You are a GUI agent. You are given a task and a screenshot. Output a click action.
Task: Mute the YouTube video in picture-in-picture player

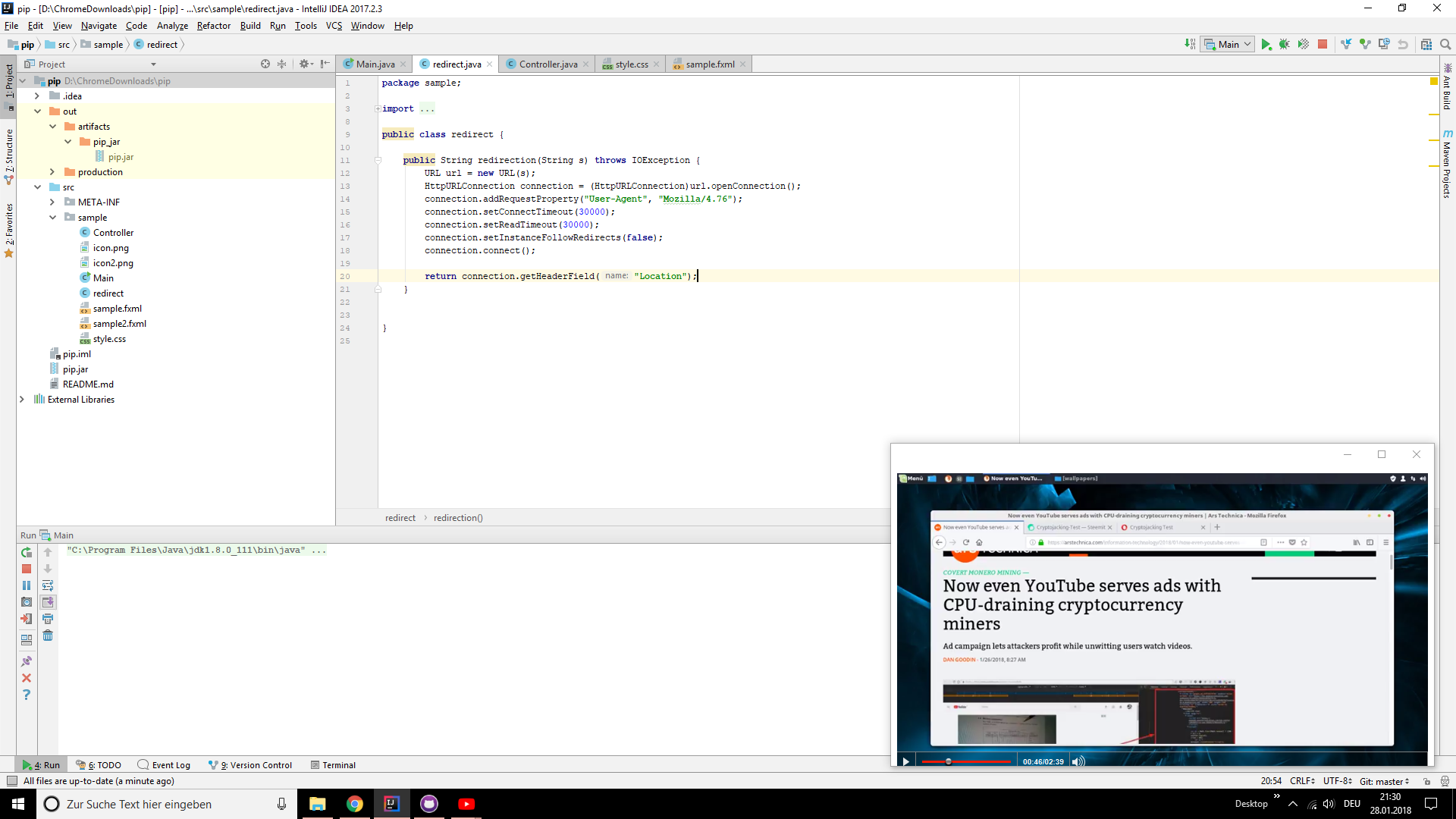1078,761
